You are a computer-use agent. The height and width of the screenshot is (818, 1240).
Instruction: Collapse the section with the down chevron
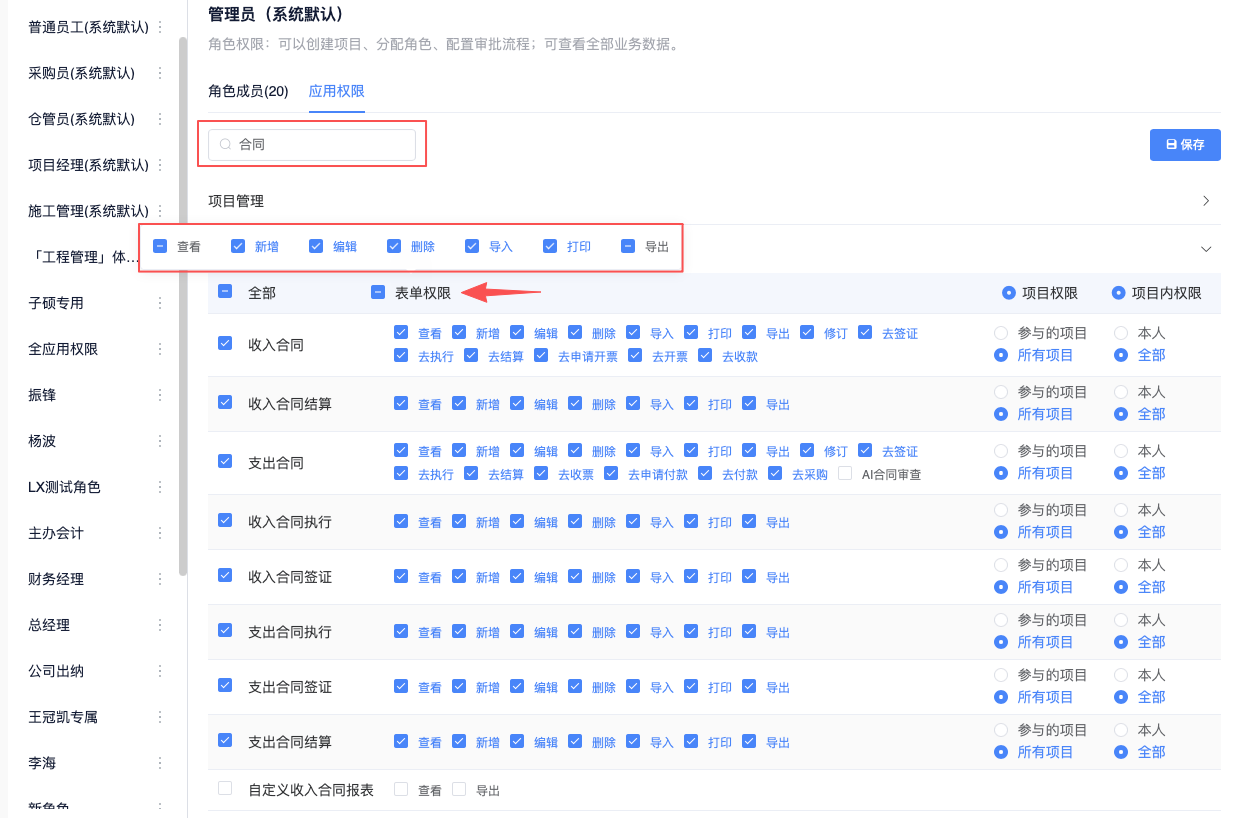(1205, 248)
